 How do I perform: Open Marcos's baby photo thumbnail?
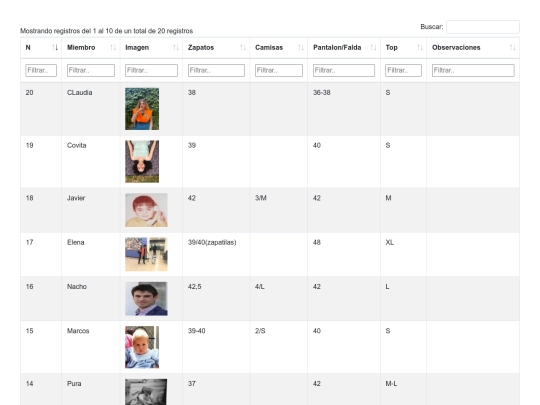pyautogui.click(x=142, y=347)
